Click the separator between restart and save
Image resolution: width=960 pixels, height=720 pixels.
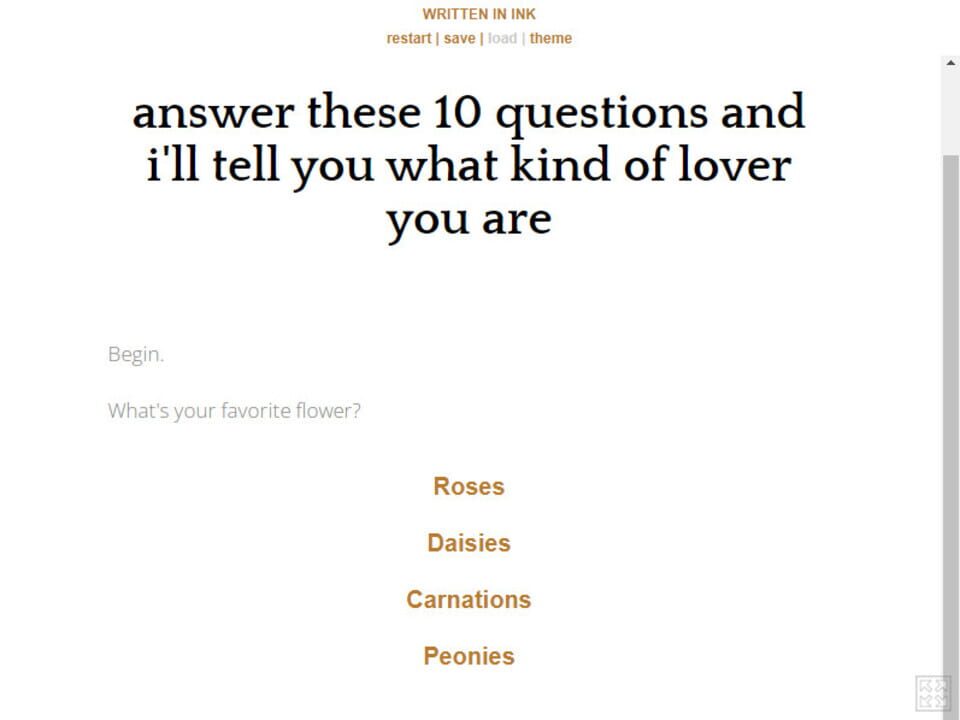point(437,38)
